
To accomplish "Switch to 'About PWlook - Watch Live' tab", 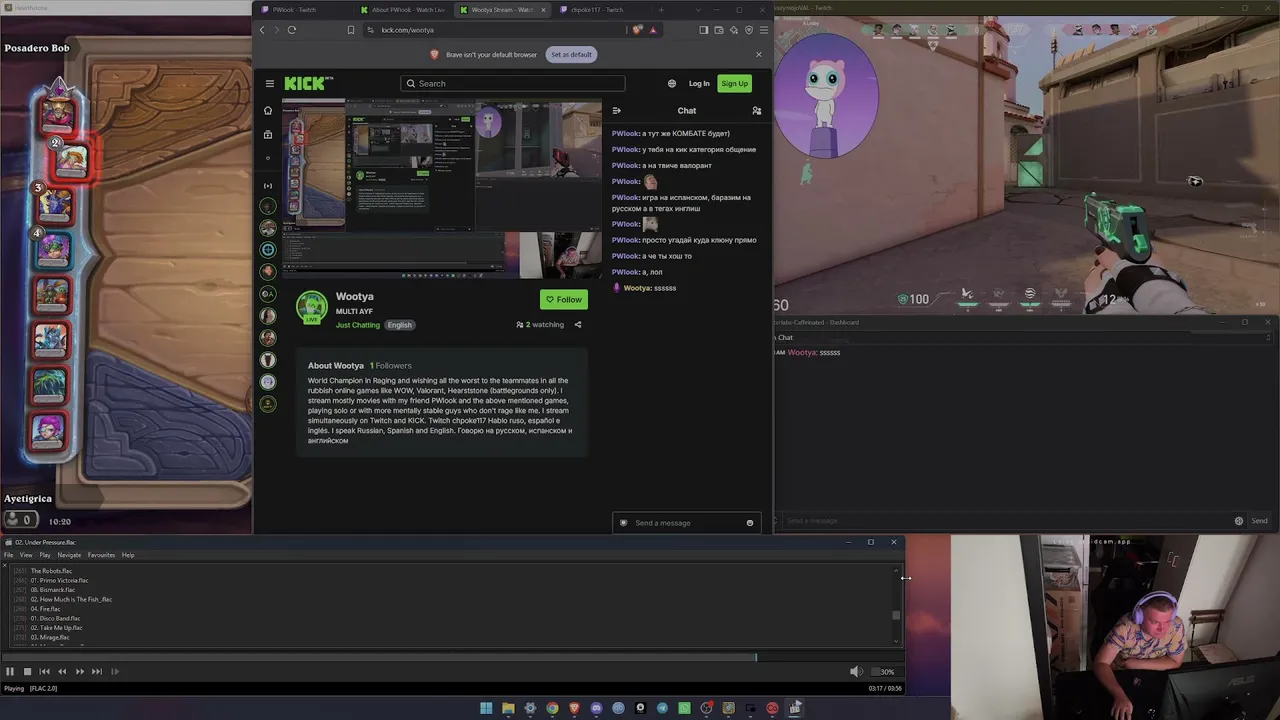I will (403, 10).
